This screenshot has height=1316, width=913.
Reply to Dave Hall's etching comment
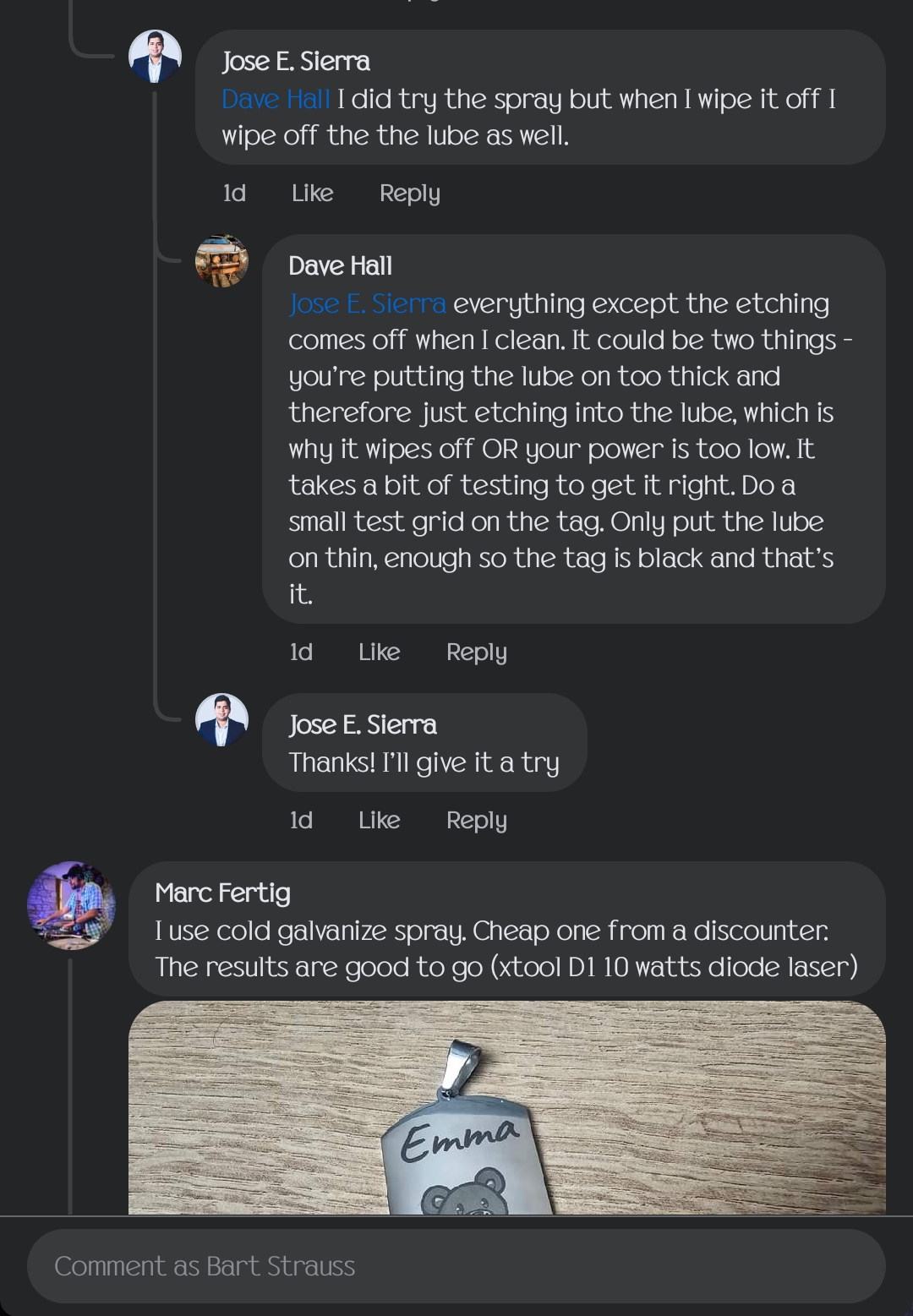(477, 653)
